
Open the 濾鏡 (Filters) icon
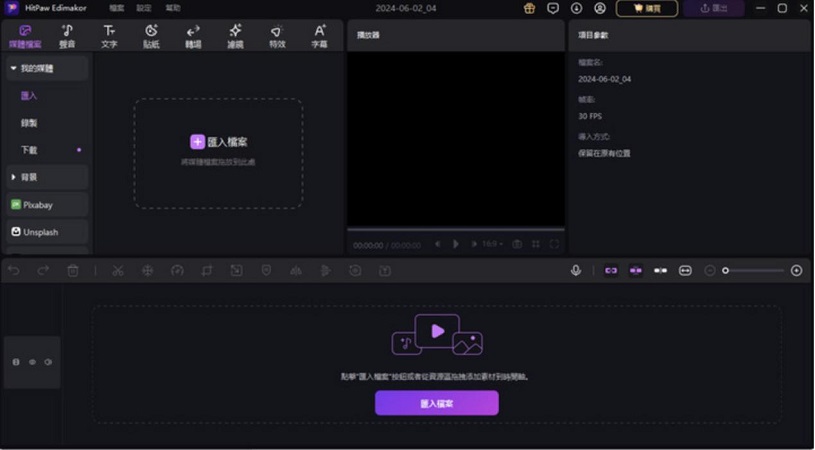click(x=235, y=36)
